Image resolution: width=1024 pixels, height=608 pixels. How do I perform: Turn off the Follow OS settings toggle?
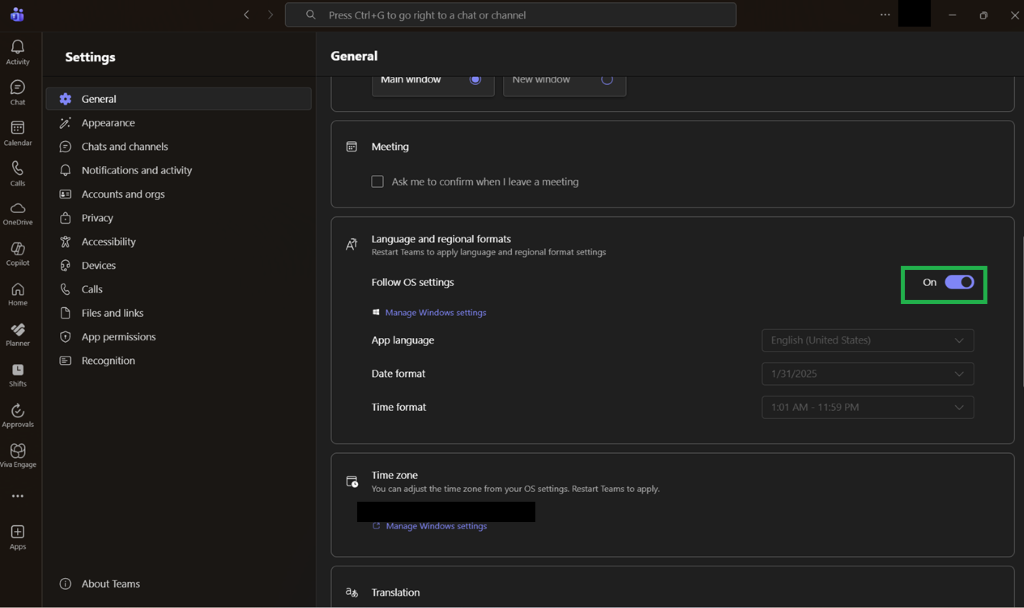point(959,282)
